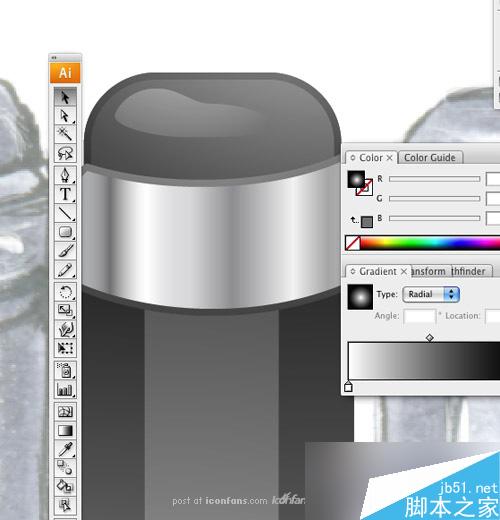Switch to the Color tab
This screenshot has height=520, width=500.
pos(371,158)
